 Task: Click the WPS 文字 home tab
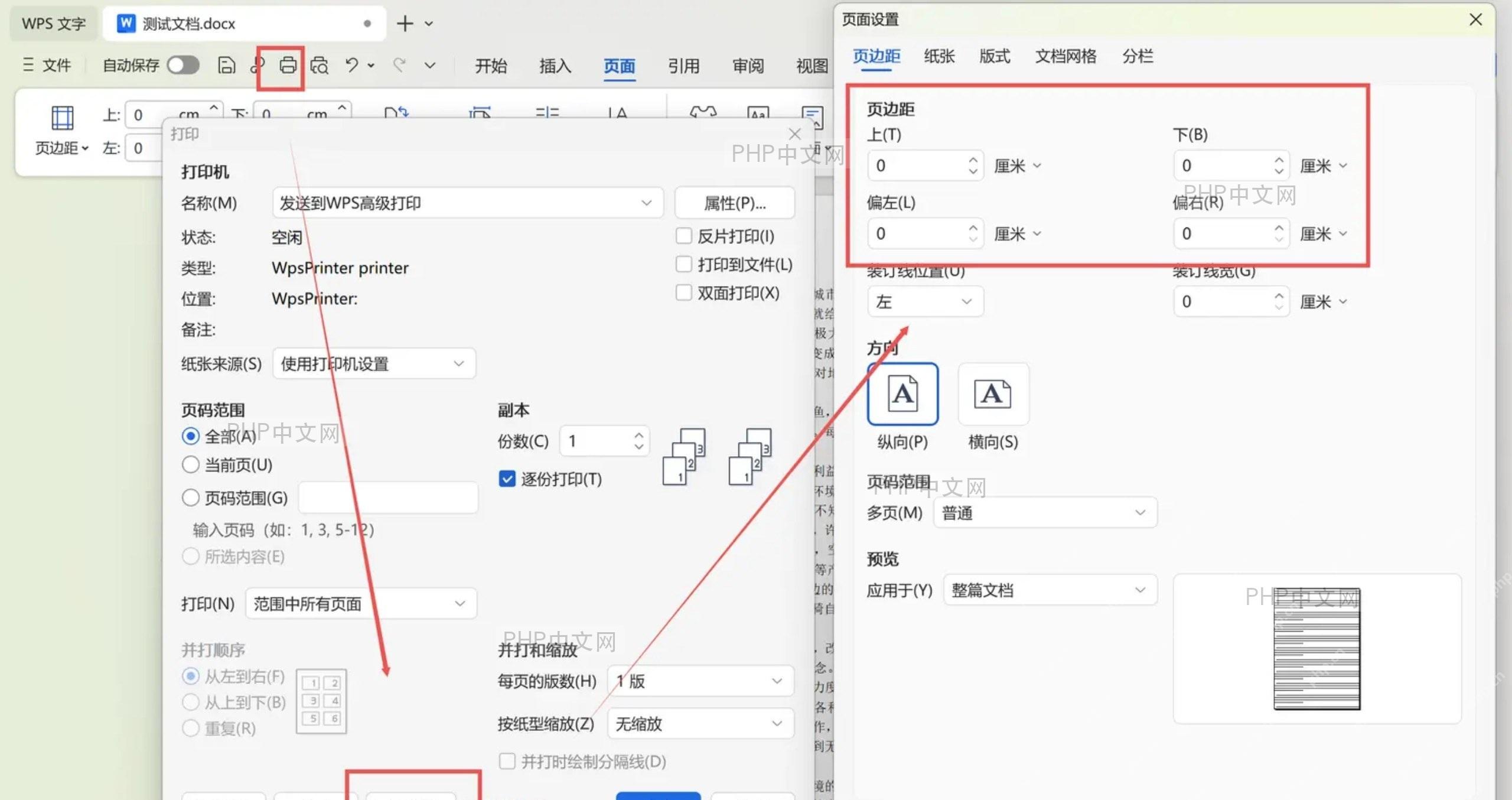click(54, 24)
